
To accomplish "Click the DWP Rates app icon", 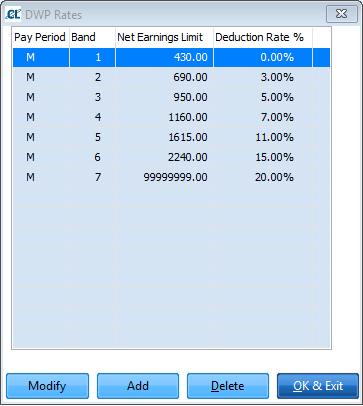I will (13, 14).
